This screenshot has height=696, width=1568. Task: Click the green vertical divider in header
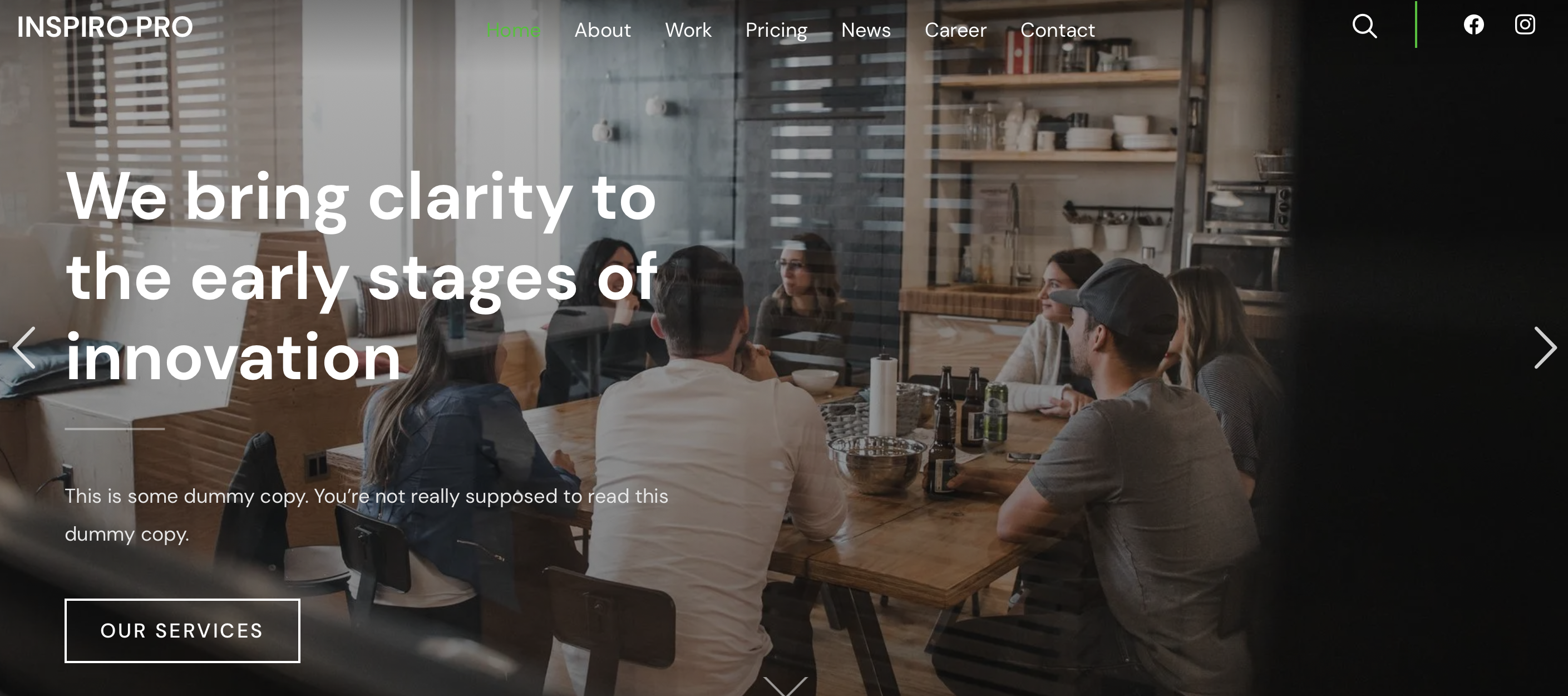1416,24
